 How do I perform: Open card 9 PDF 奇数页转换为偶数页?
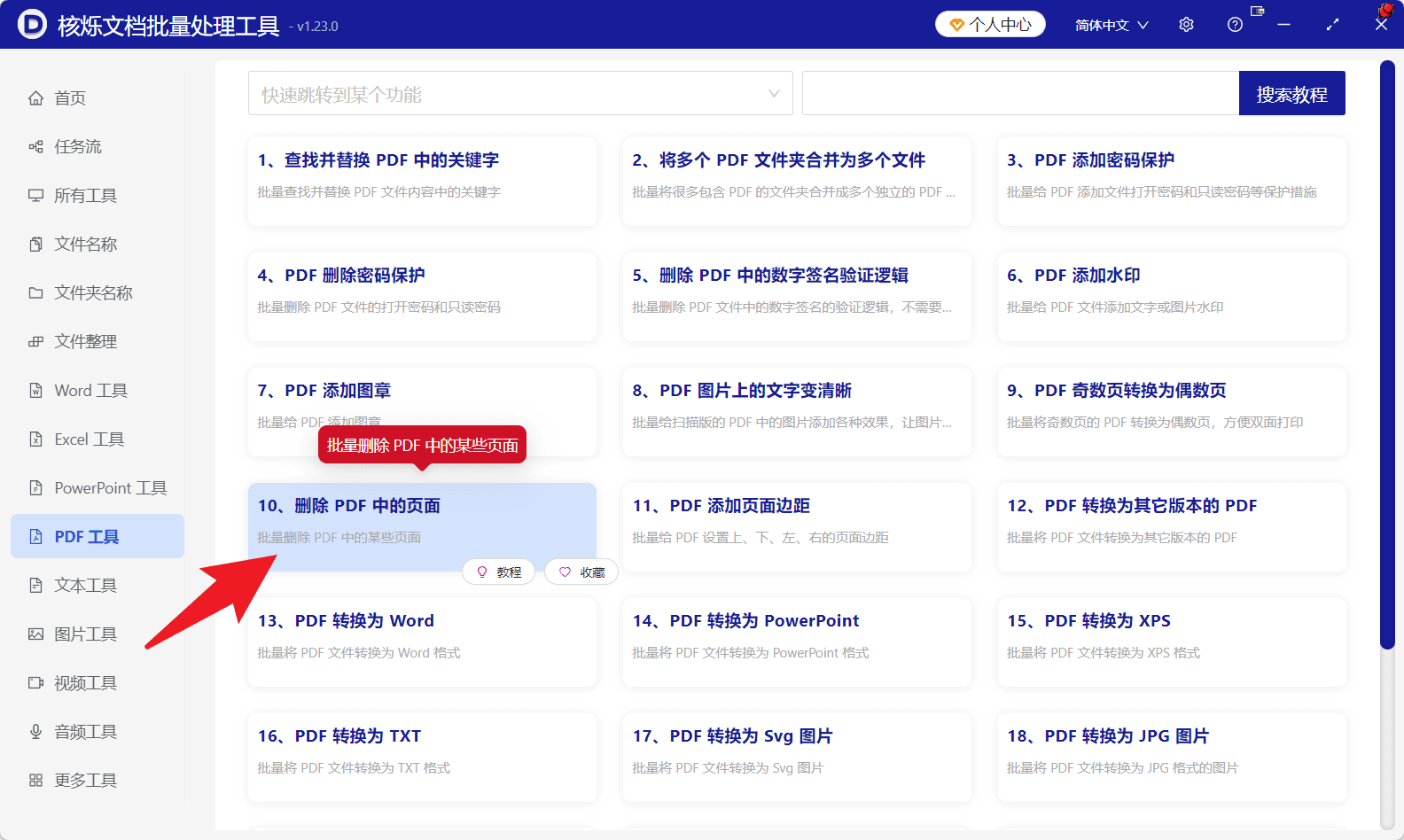click(x=1172, y=412)
